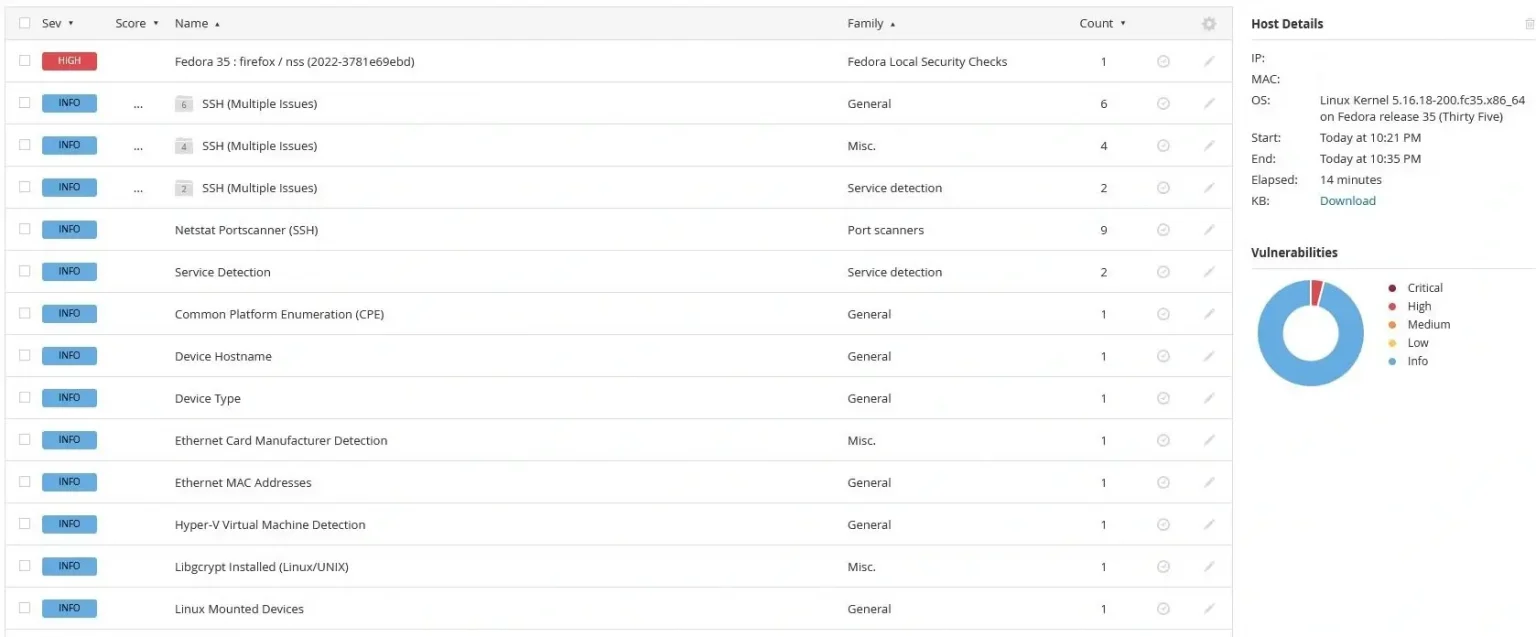Viewport: 1536px width, 637px height.
Task: Click the pencil edit icon for Fedora 35 row
Action: (x=1209, y=62)
